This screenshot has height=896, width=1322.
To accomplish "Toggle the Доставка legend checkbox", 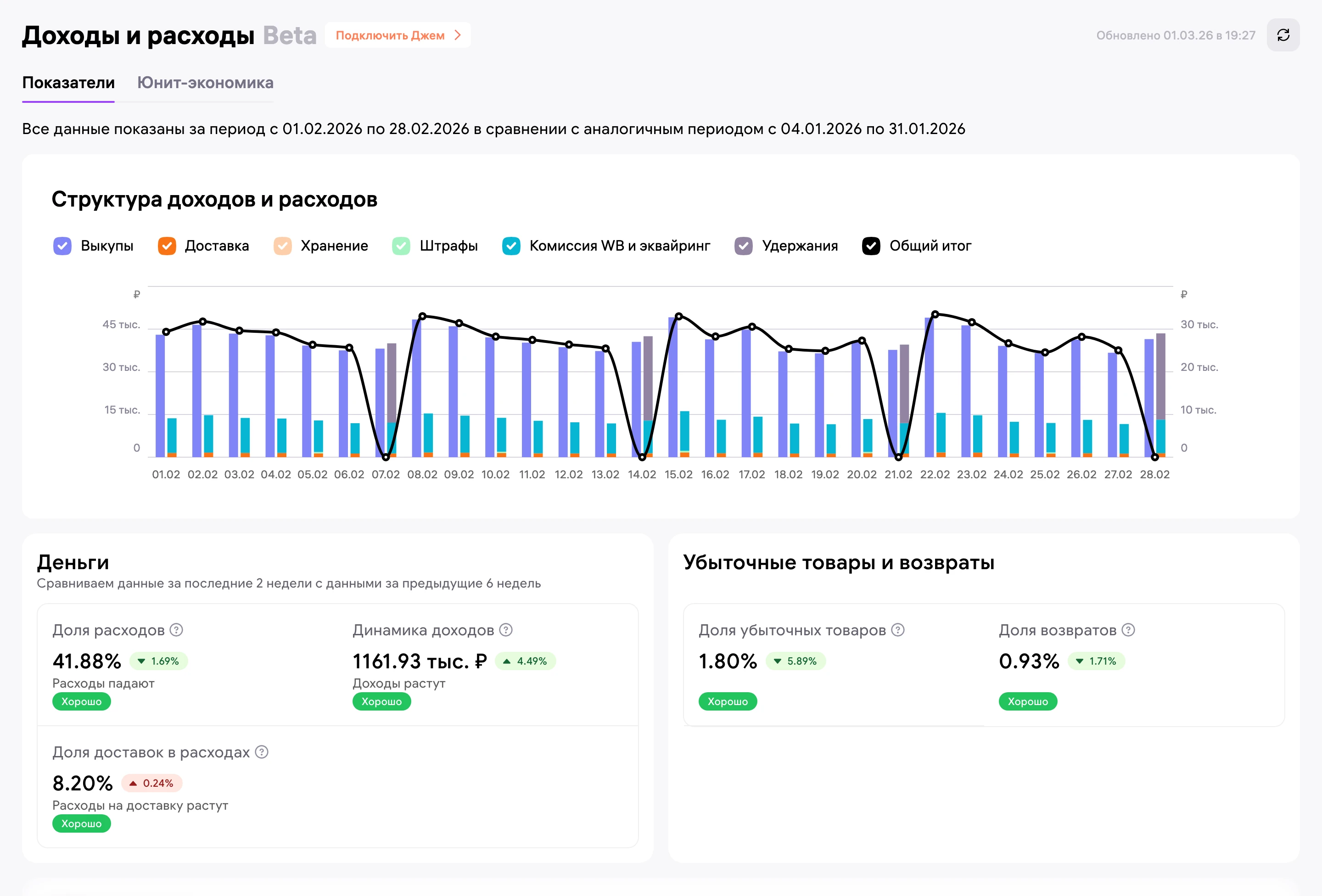I will click(167, 246).
